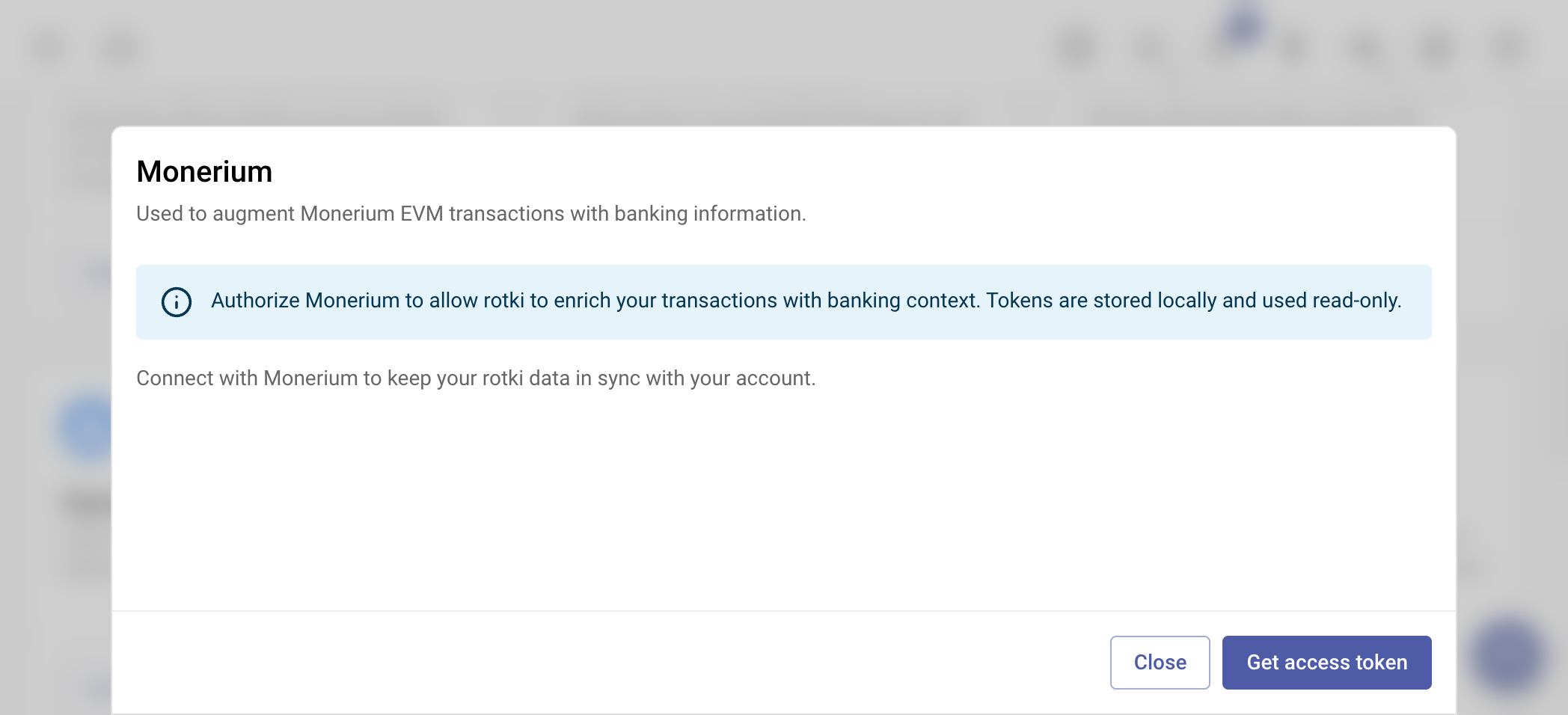Click the blue authorization info banner
This screenshot has height=715, width=1568.
[783, 301]
